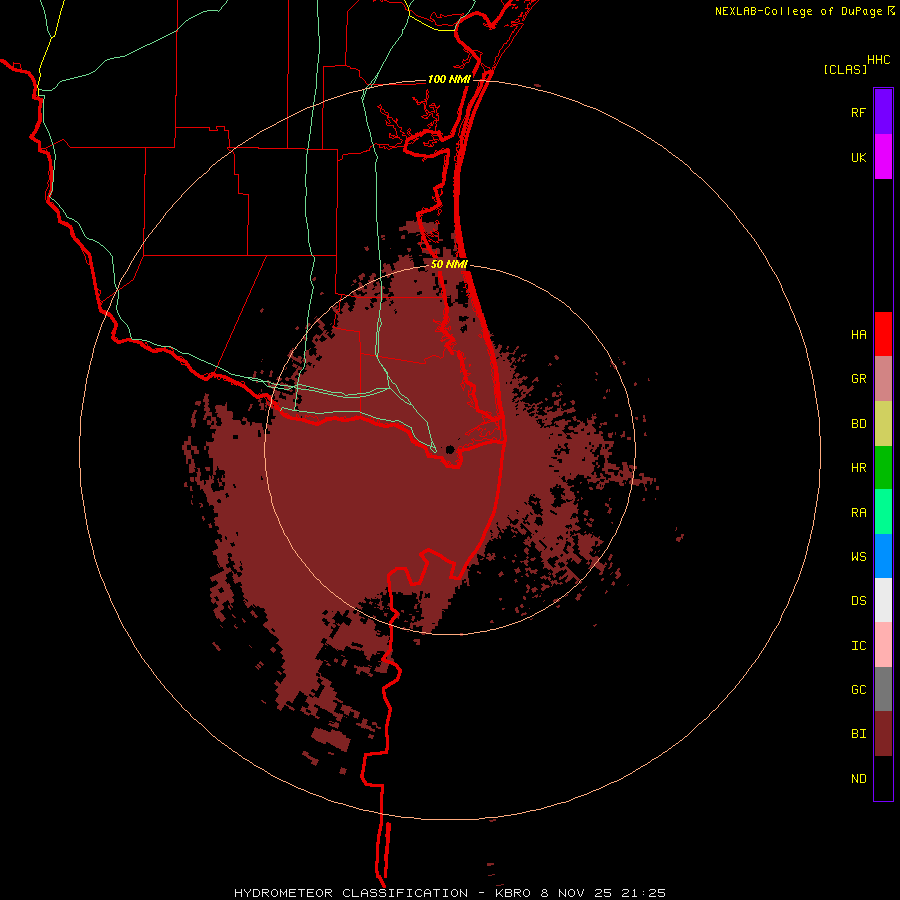Select the BD yellow legend swatch
The image size is (900, 900).
point(883,424)
